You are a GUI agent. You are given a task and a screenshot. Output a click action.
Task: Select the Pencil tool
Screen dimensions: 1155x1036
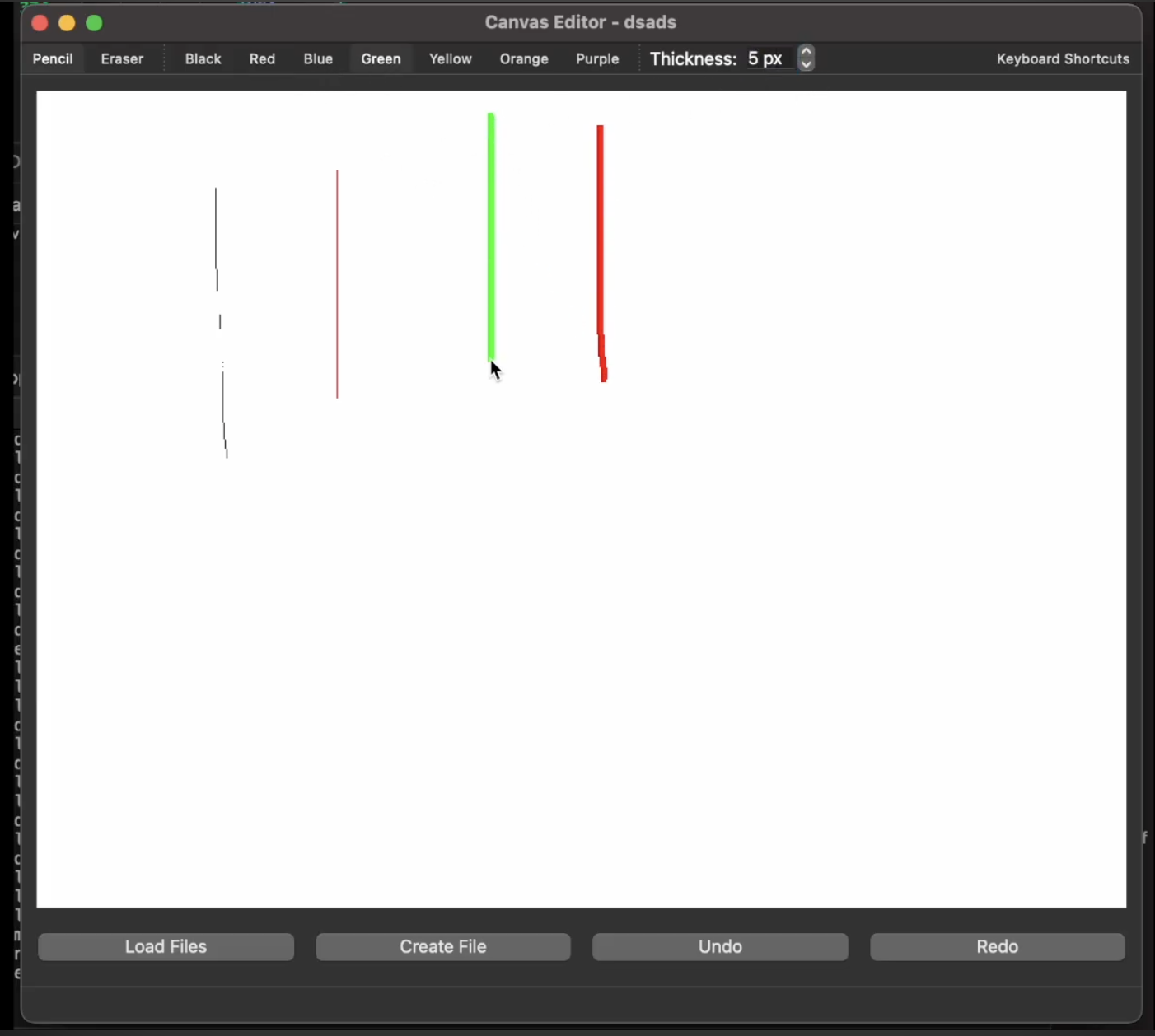coord(53,58)
